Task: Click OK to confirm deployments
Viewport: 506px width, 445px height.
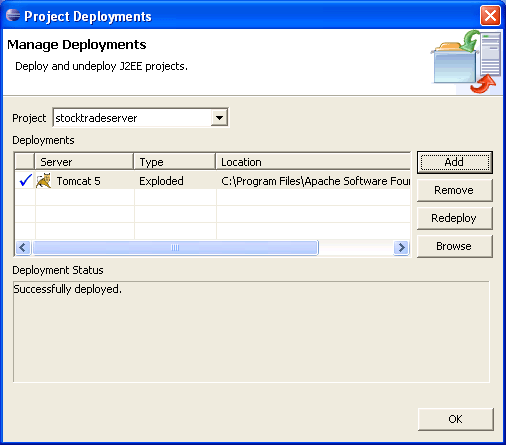Action: point(456,419)
